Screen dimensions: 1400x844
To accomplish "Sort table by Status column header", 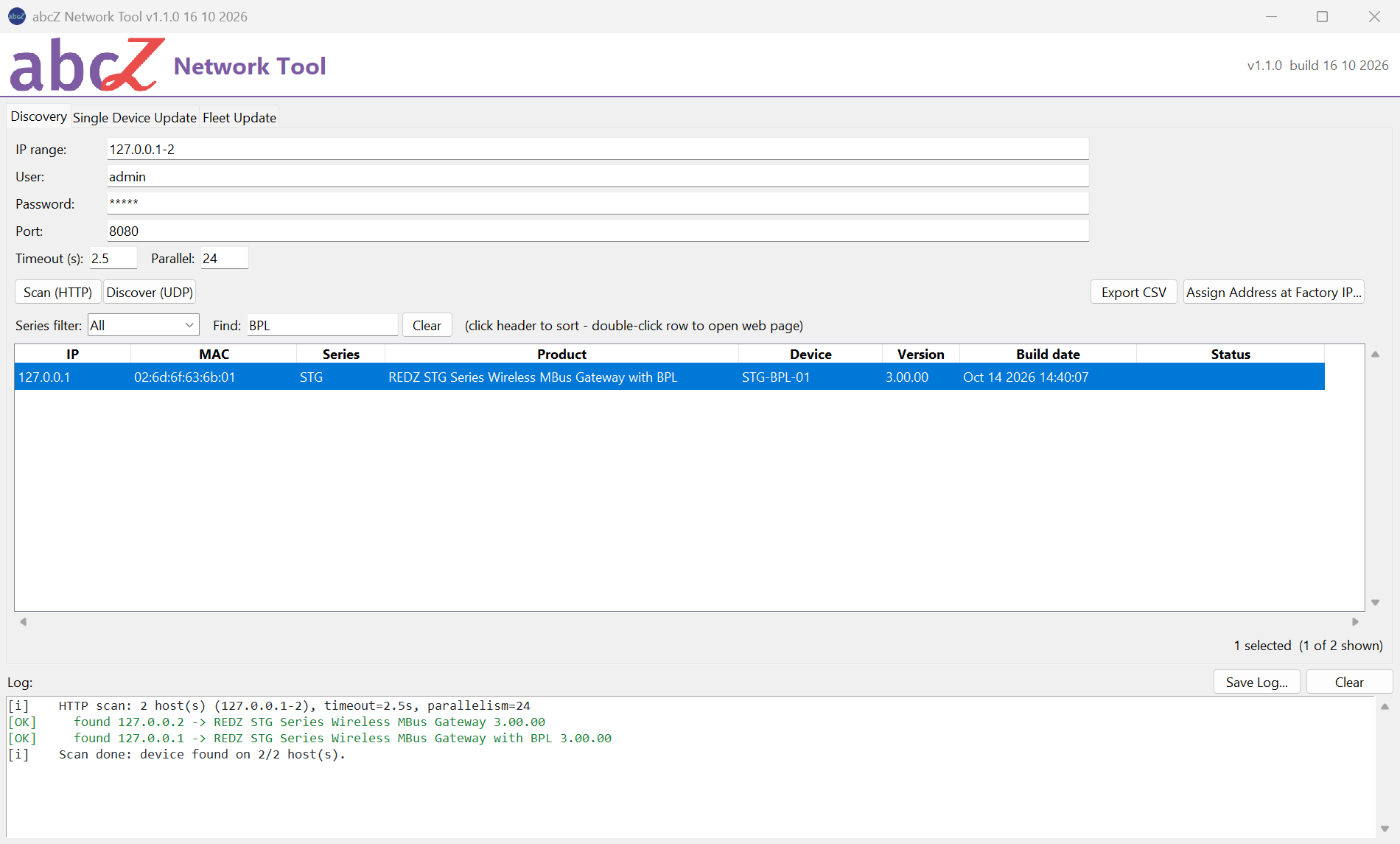I will coord(1231,354).
